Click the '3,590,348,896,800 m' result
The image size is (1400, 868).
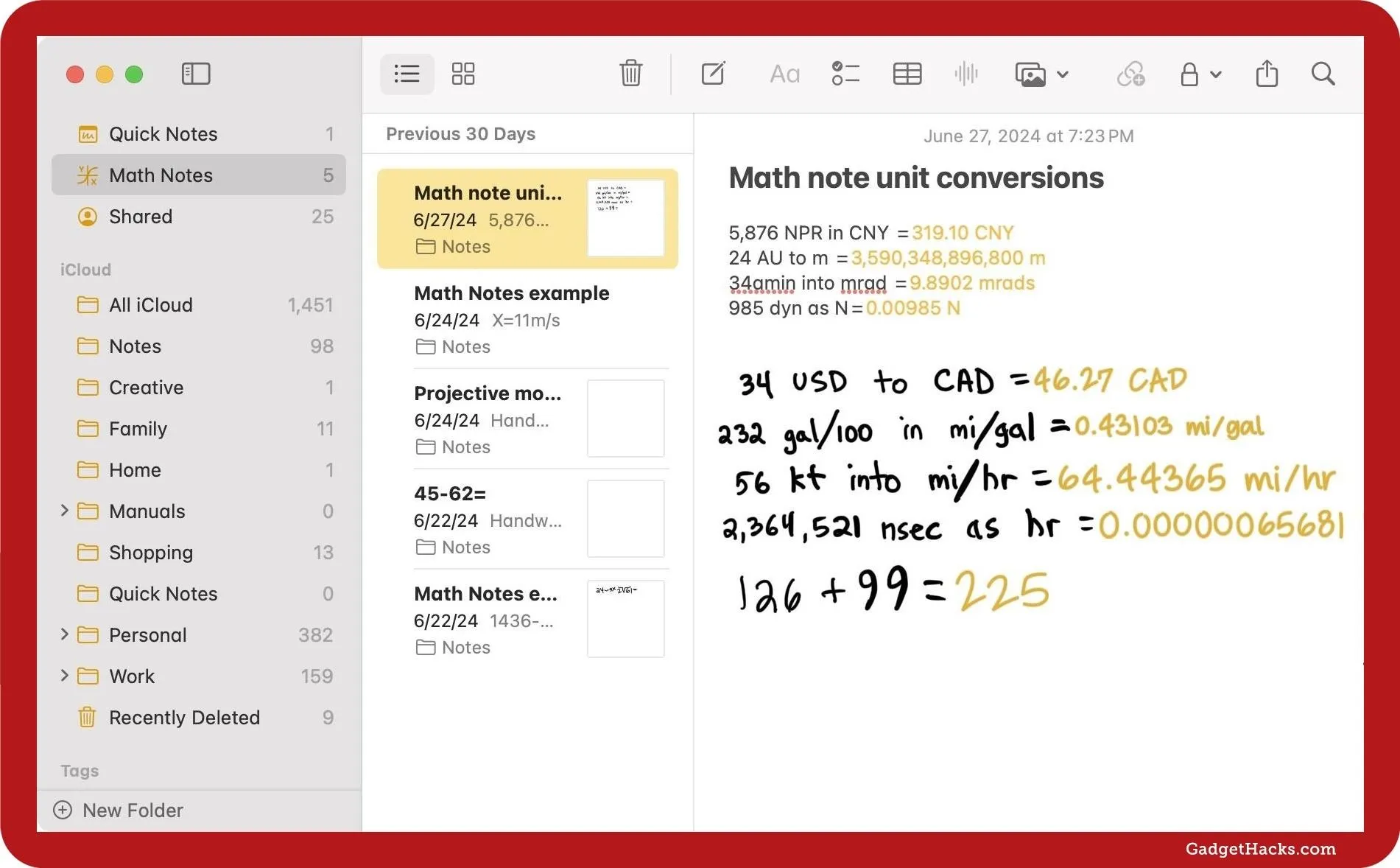(949, 258)
